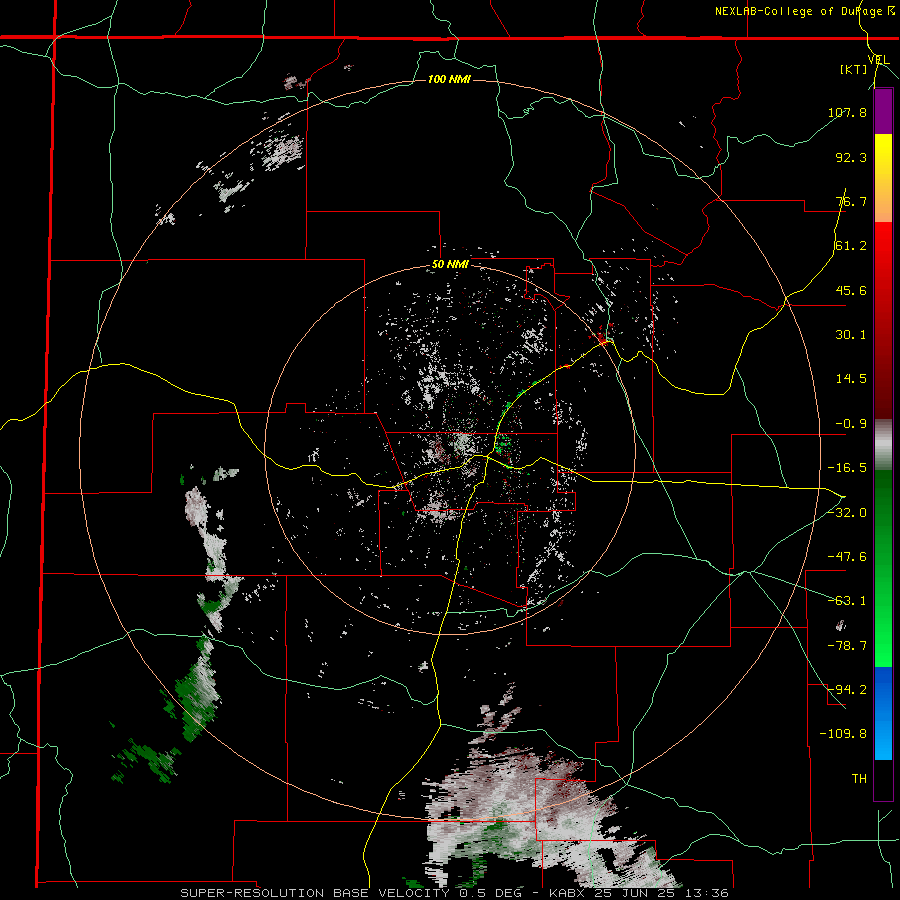The image size is (900, 900).
Task: Click the VEL legend title
Action: 878,60
